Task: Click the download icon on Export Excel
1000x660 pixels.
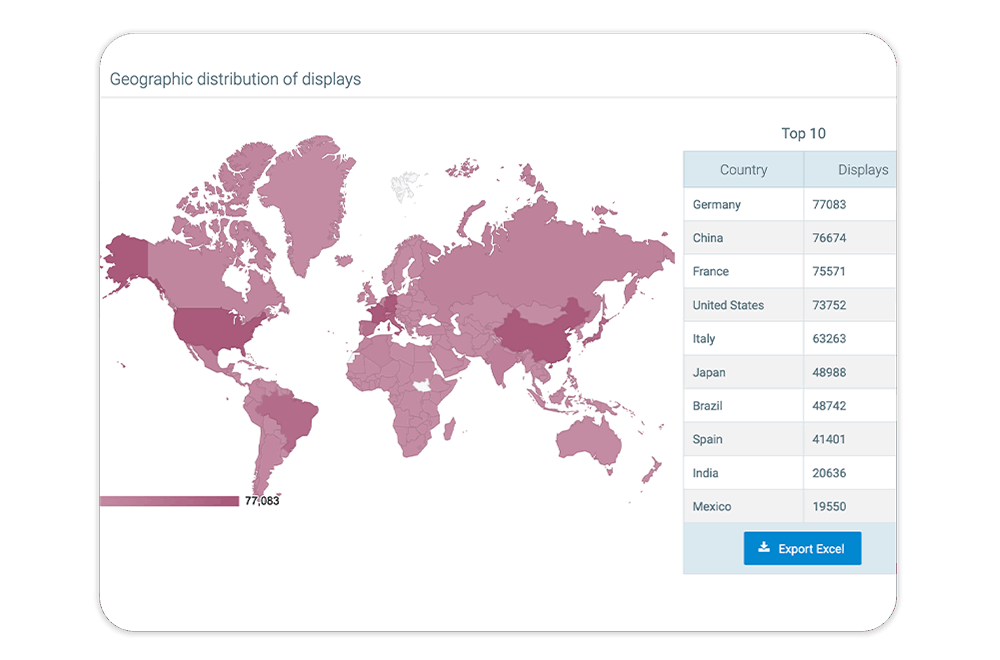Action: click(x=764, y=548)
